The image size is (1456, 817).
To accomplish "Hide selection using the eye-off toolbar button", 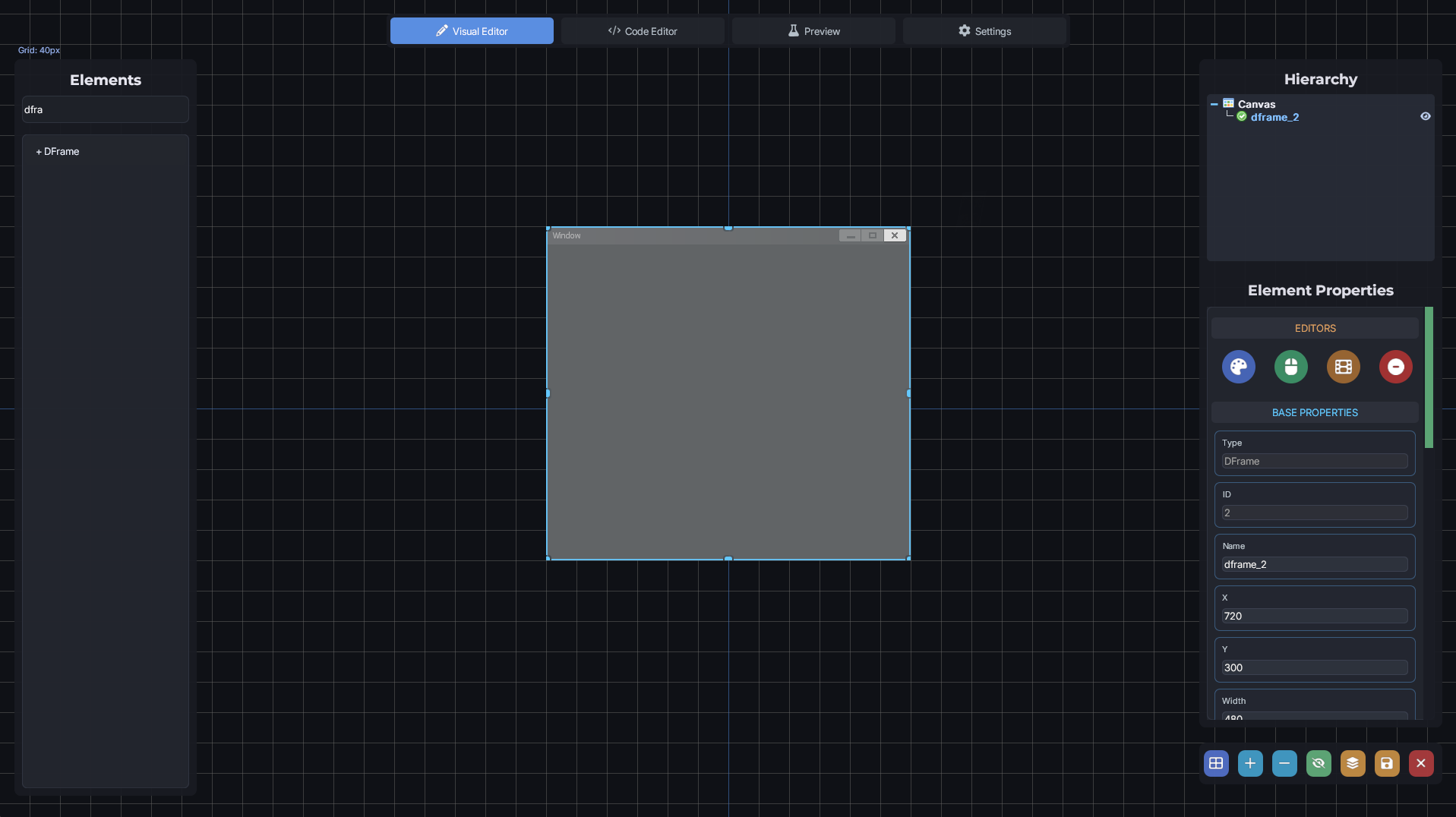I will pyautogui.click(x=1319, y=763).
